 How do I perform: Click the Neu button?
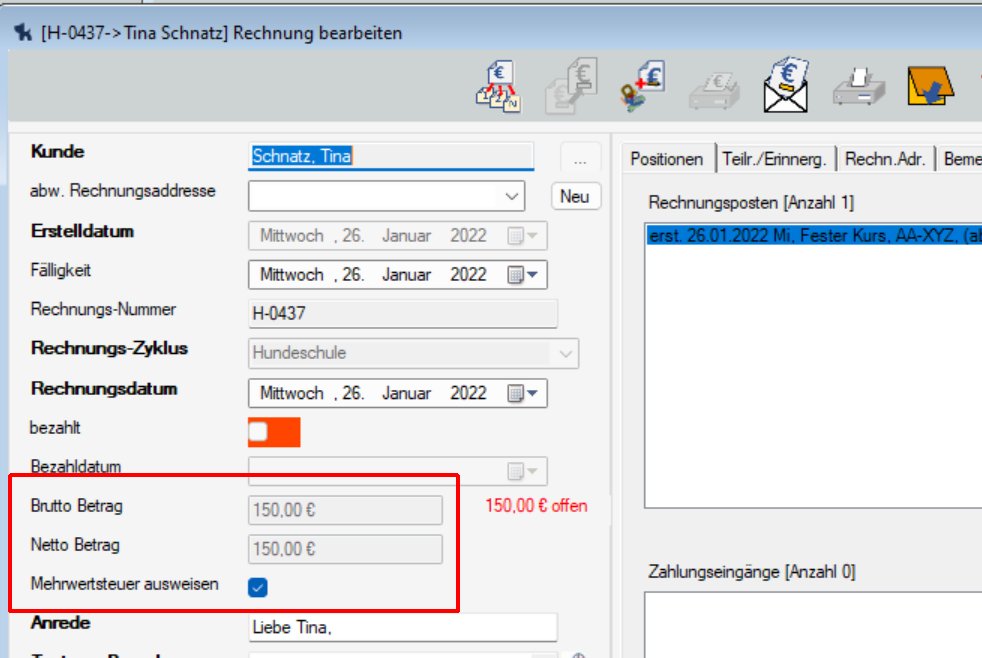pyautogui.click(x=575, y=196)
